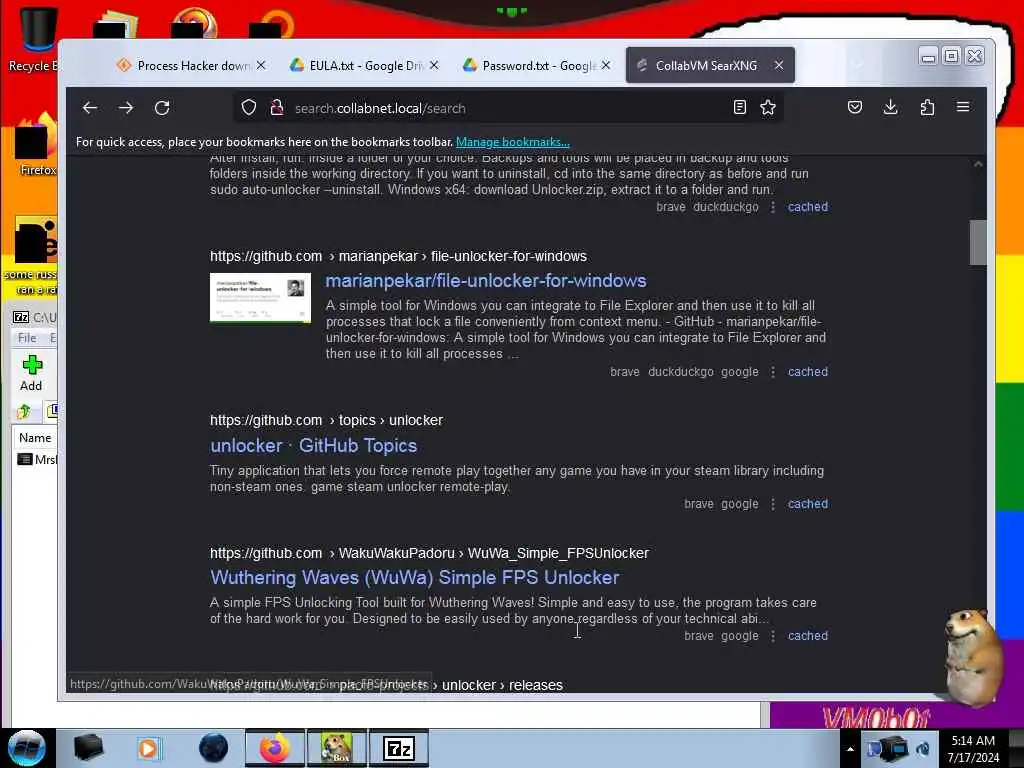Open cached link for the auto-unlocker result

(x=808, y=206)
